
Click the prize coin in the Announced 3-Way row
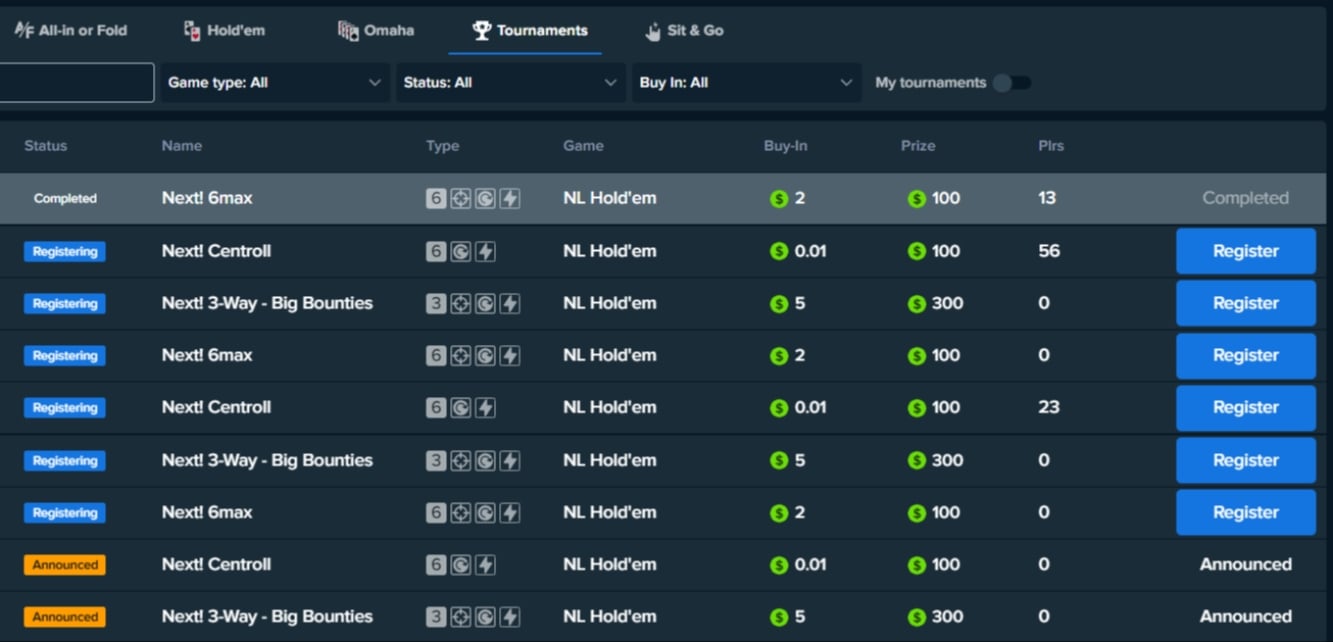916,616
